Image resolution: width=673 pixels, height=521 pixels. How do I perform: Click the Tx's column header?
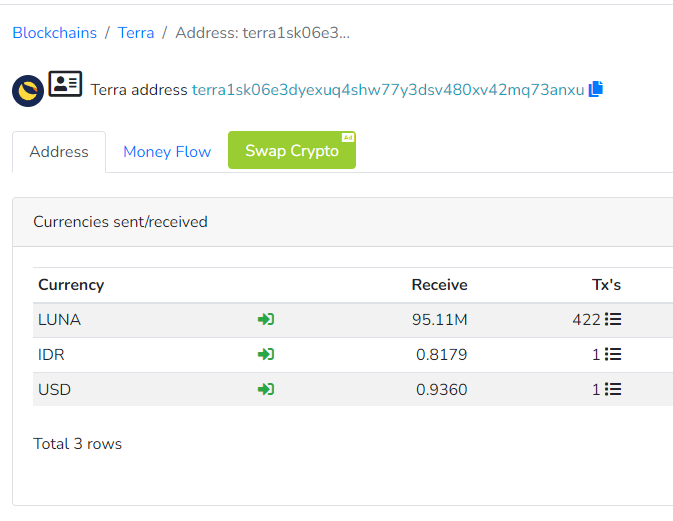tap(606, 285)
